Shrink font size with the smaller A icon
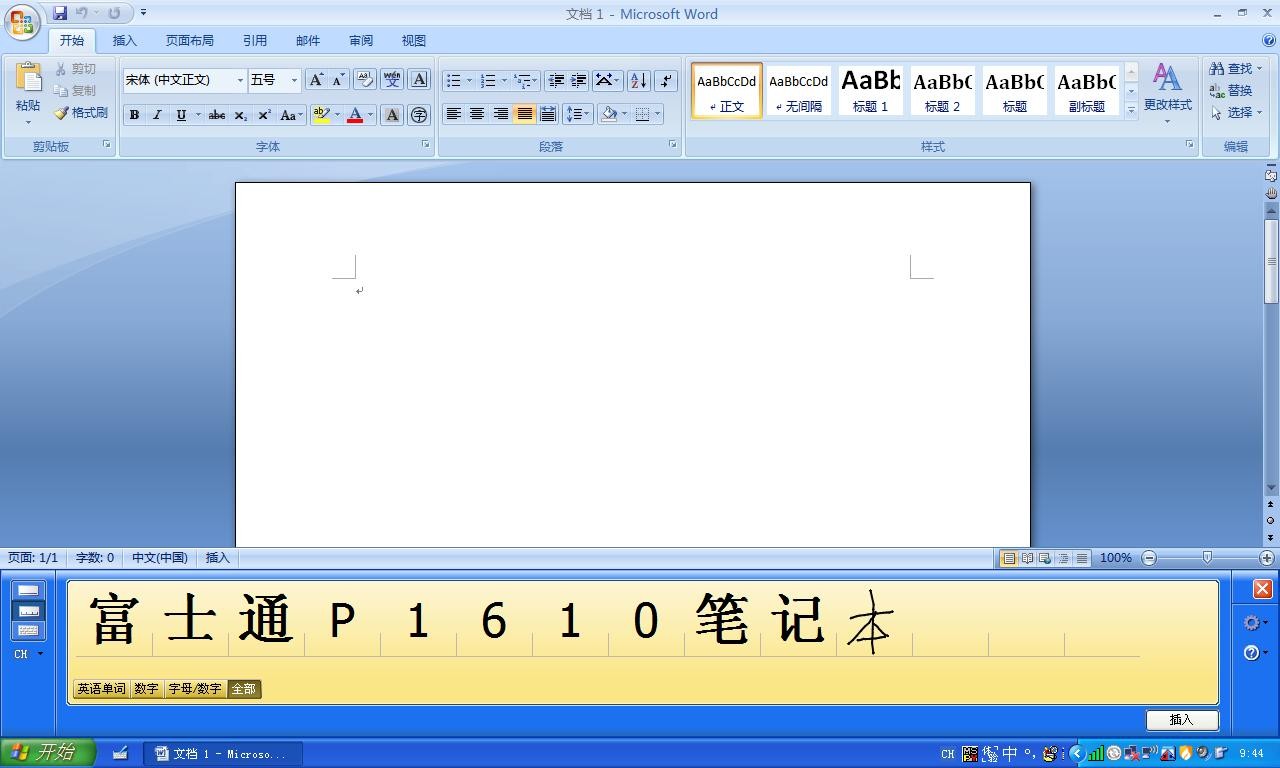Viewport: 1280px width, 768px height. coord(338,80)
